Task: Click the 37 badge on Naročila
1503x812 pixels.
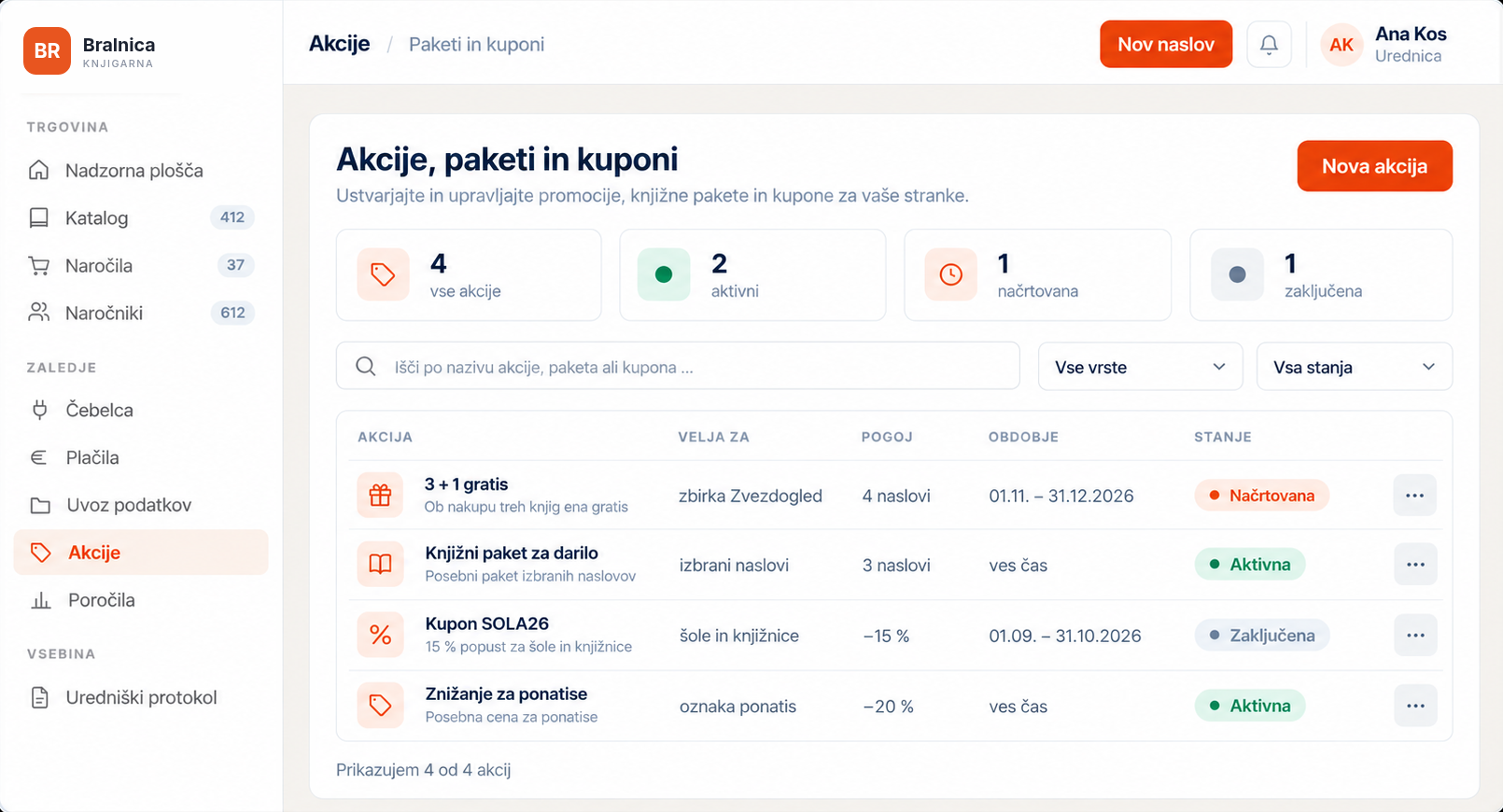Action: (235, 265)
